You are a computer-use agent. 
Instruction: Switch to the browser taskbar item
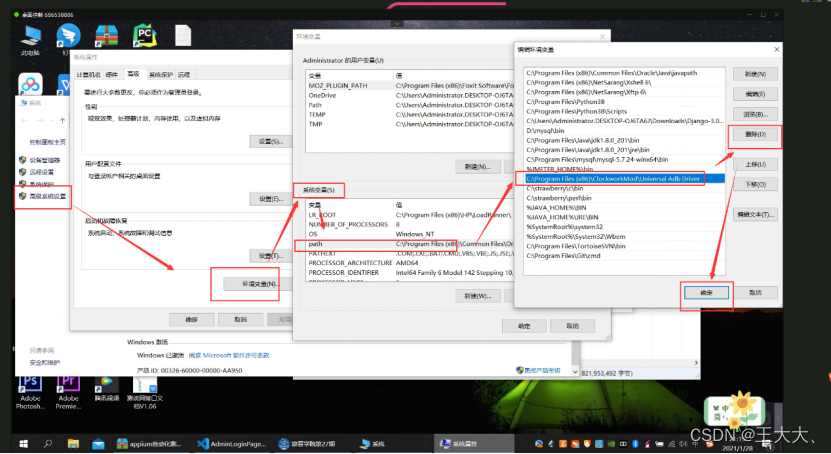pos(308,443)
